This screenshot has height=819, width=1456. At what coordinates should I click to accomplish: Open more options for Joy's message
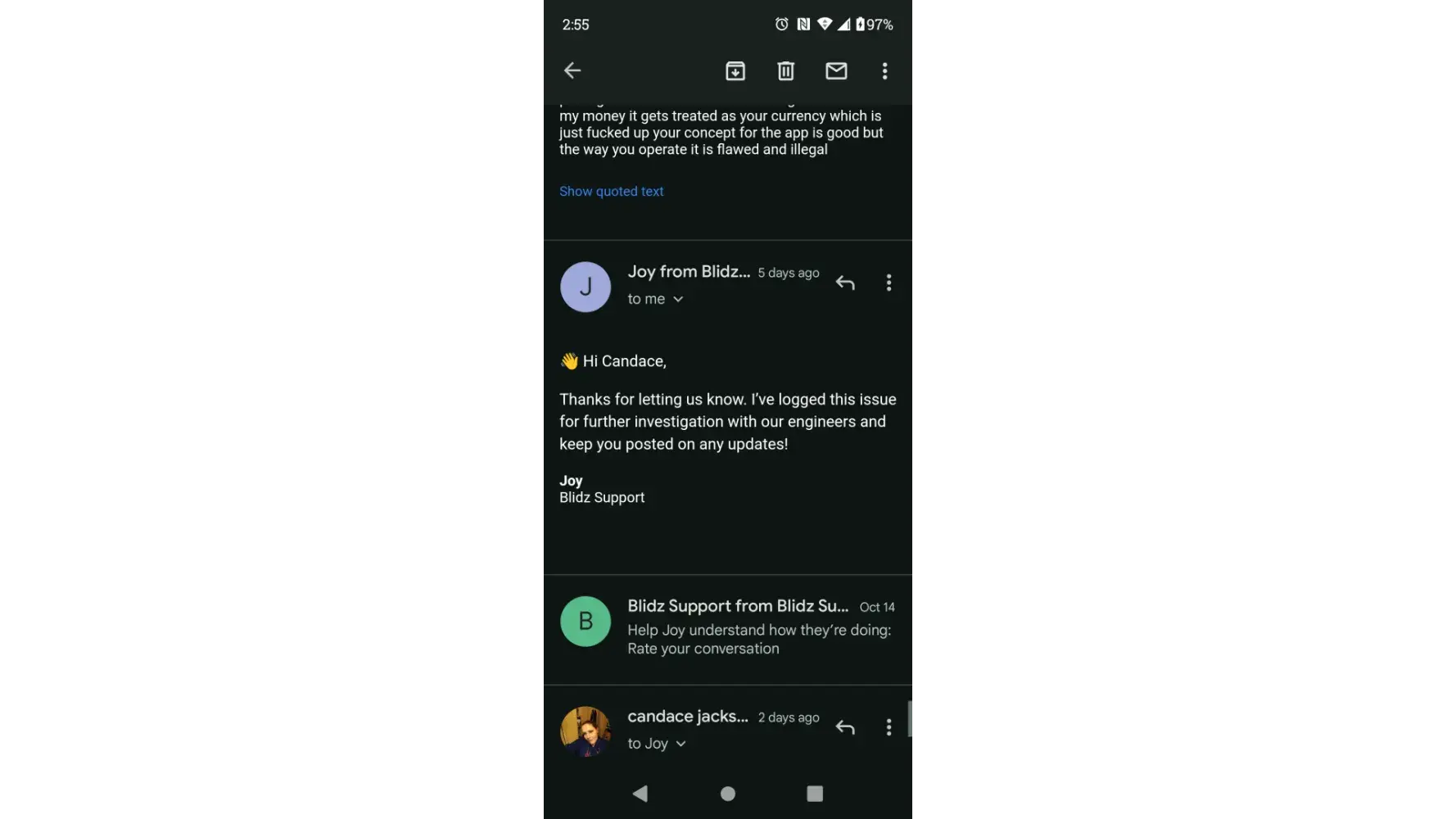tap(889, 283)
